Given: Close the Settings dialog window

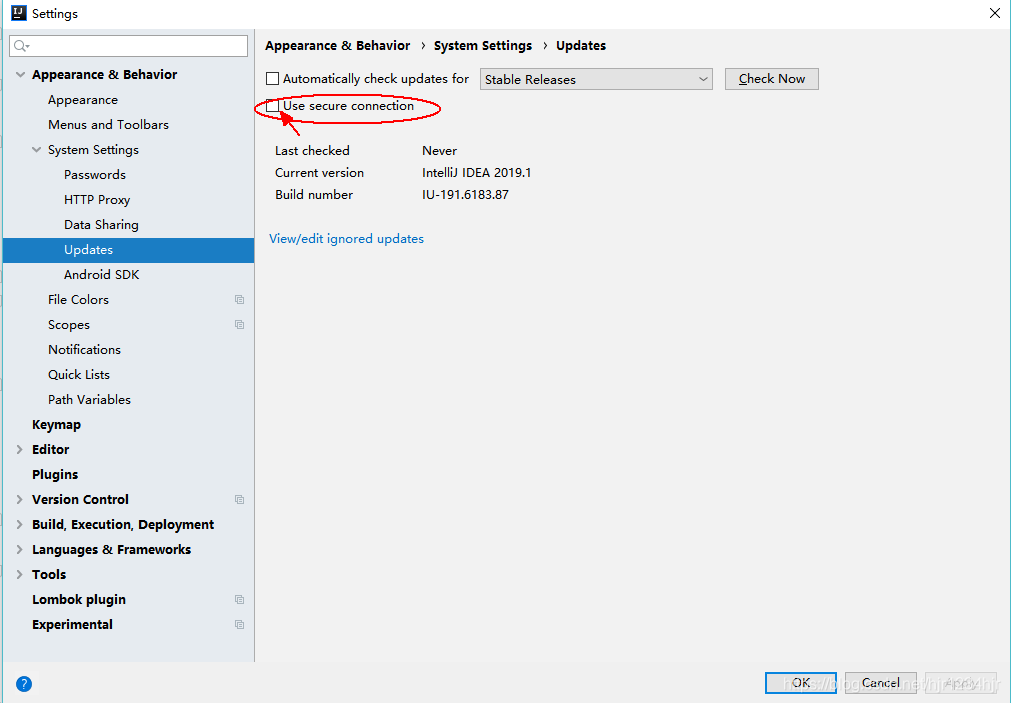Looking at the screenshot, I should [x=994, y=13].
